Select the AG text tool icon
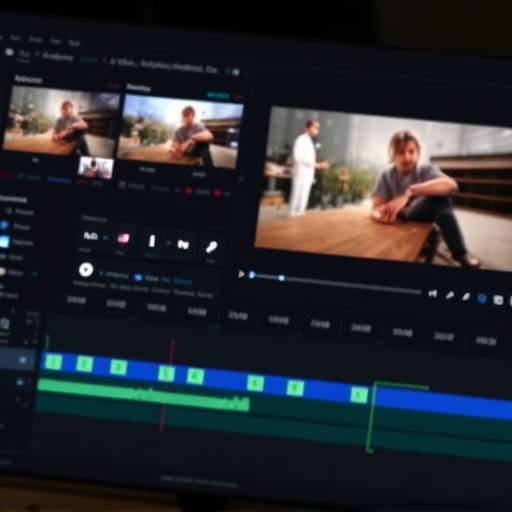 coord(90,236)
